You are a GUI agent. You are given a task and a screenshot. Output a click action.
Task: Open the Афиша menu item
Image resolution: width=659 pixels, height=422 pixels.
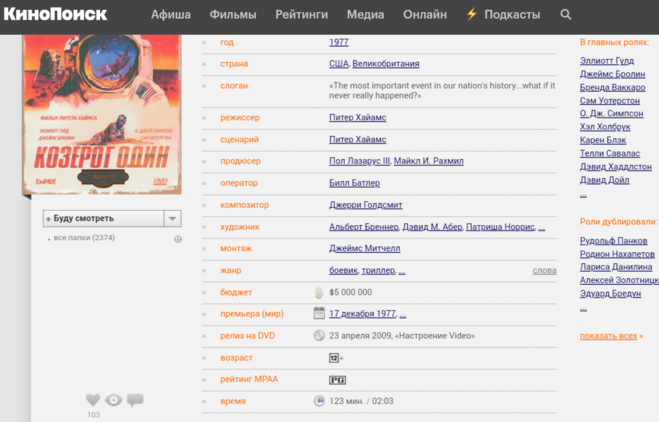tap(171, 15)
